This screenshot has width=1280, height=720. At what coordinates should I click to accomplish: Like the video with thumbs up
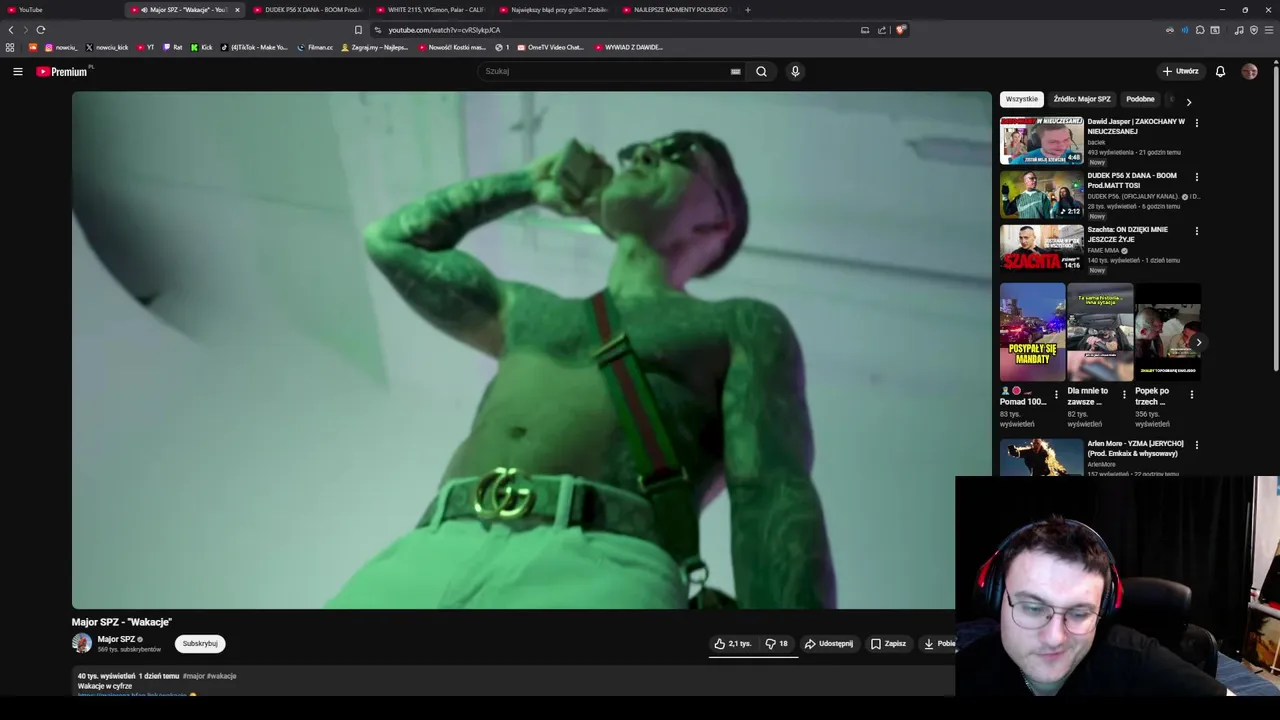pos(732,644)
